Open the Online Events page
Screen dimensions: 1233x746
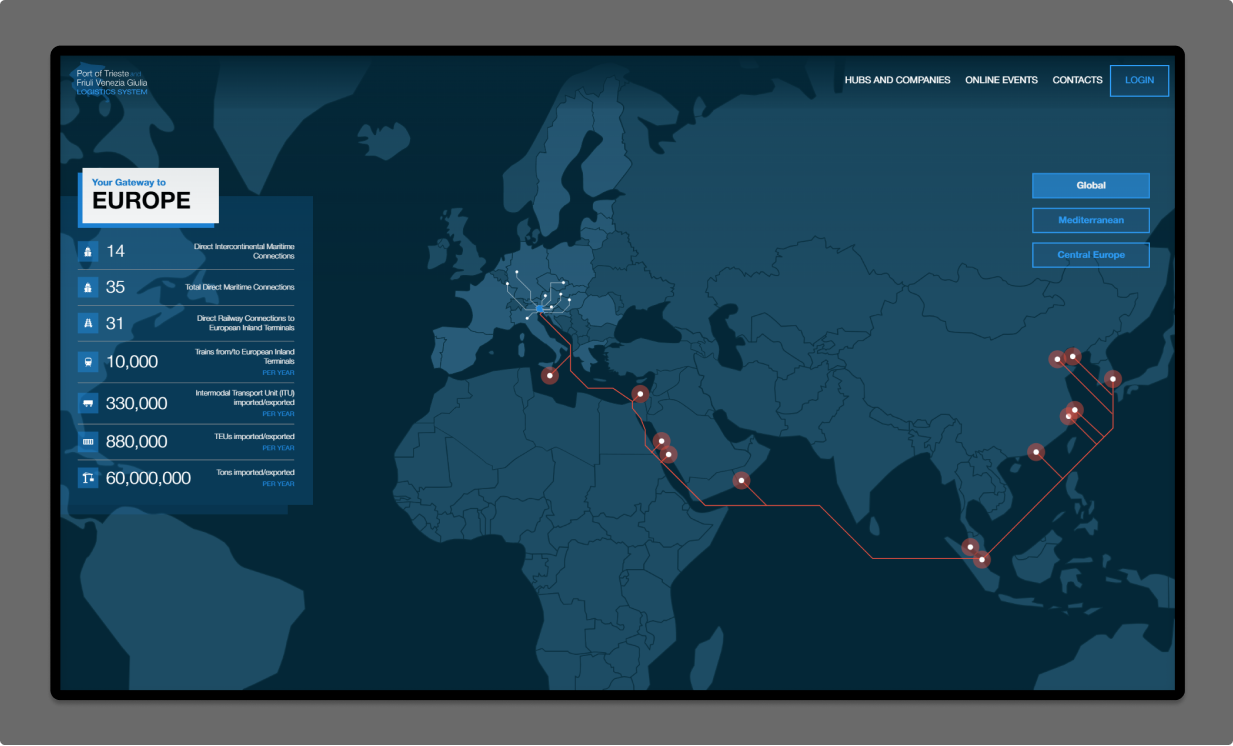pos(1001,80)
